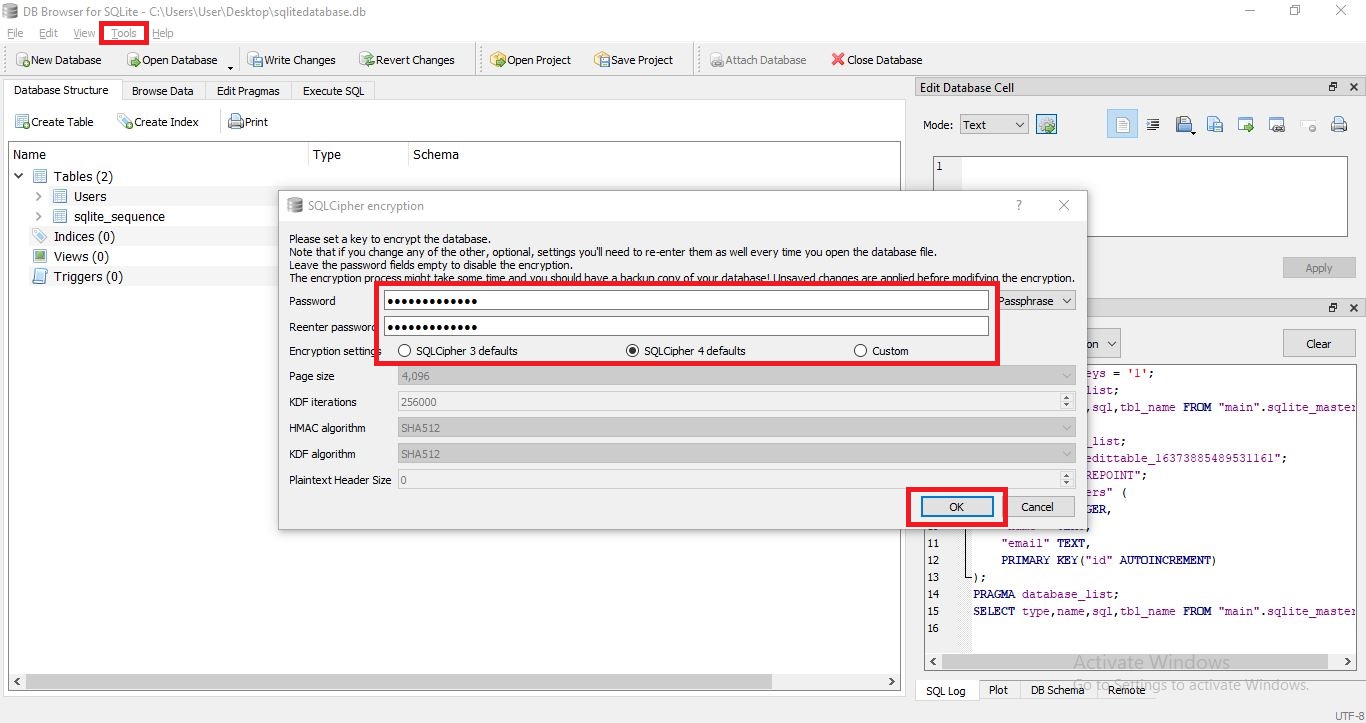Open the HMAC algorithm dropdown
The width and height of the screenshot is (1366, 723).
pyautogui.click(x=737, y=428)
